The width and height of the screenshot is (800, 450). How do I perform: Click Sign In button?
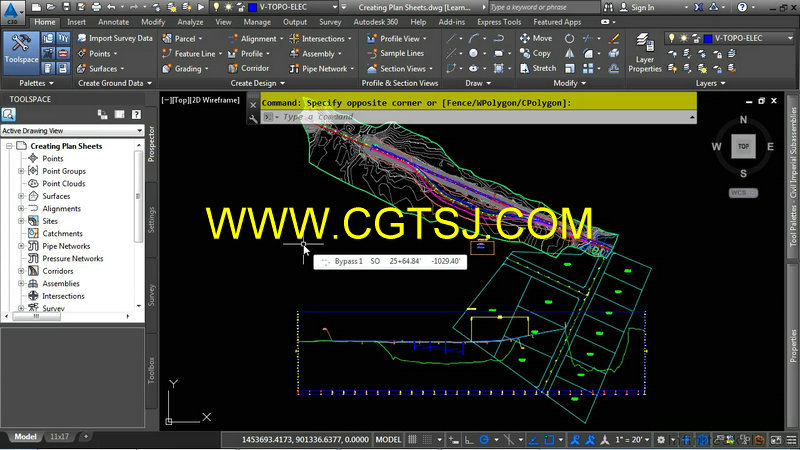click(x=637, y=7)
